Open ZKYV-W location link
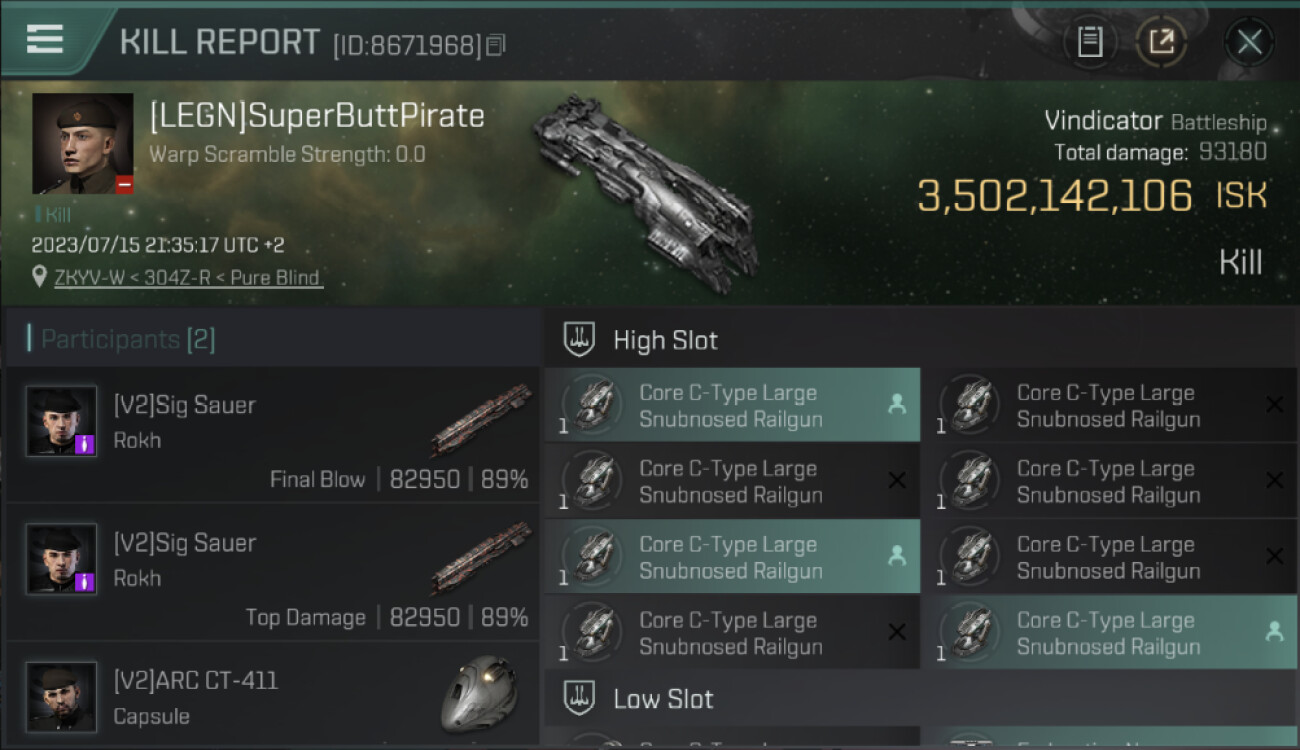Image resolution: width=1300 pixels, height=750 pixels. [x=189, y=278]
